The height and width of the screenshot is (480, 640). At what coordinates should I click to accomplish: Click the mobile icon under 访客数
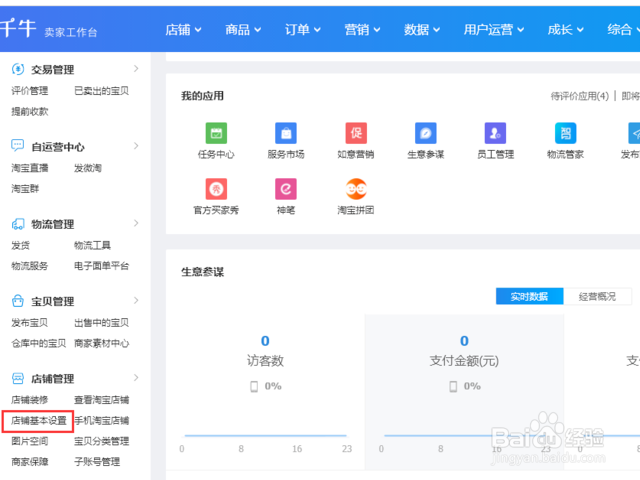(254, 386)
